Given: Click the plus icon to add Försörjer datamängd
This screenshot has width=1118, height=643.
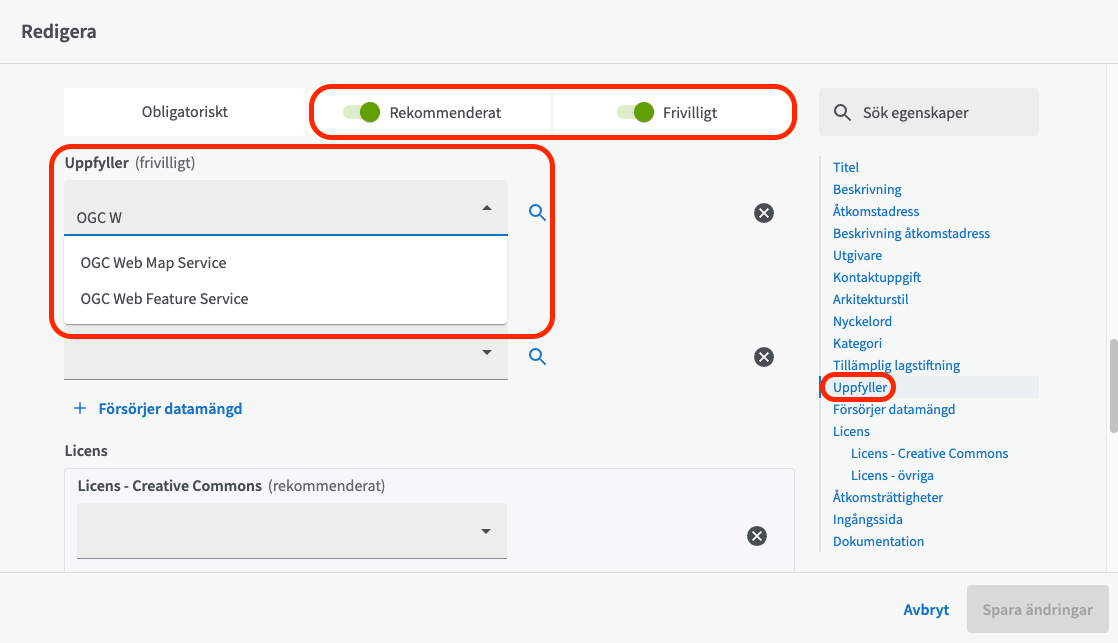Looking at the screenshot, I should pyautogui.click(x=80, y=409).
